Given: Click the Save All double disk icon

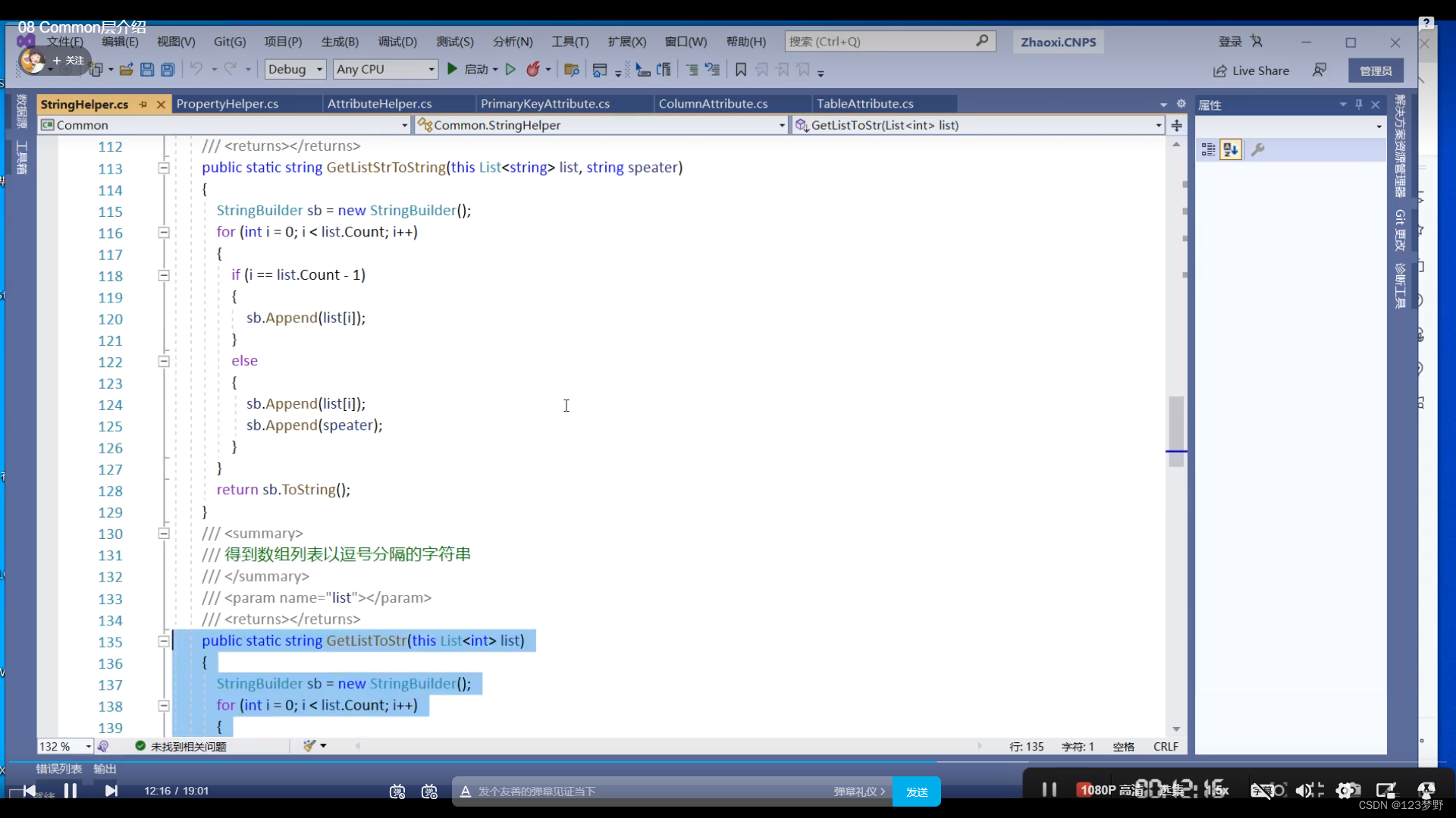Looking at the screenshot, I should [x=168, y=70].
